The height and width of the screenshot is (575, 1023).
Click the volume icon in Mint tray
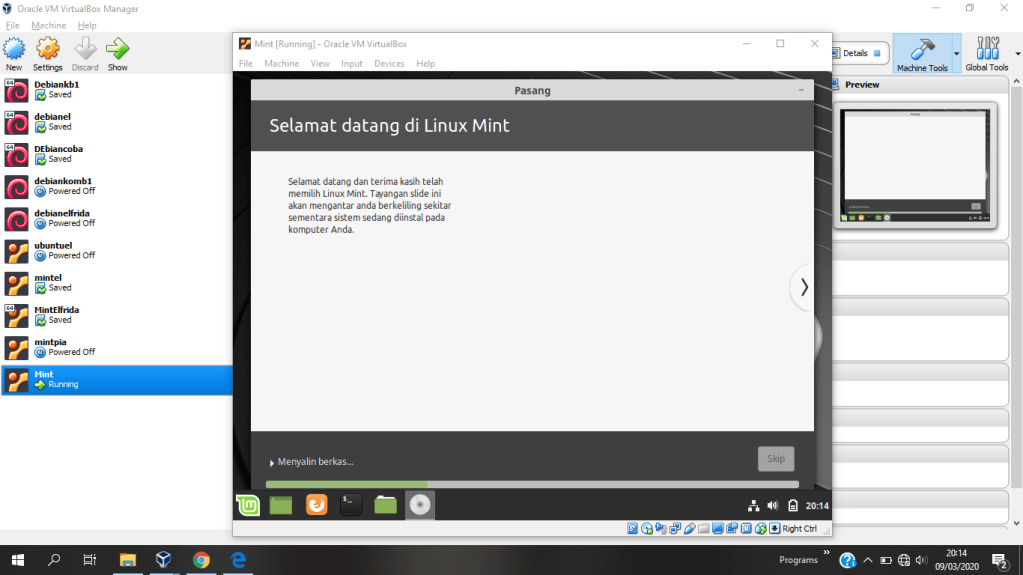[x=772, y=506]
